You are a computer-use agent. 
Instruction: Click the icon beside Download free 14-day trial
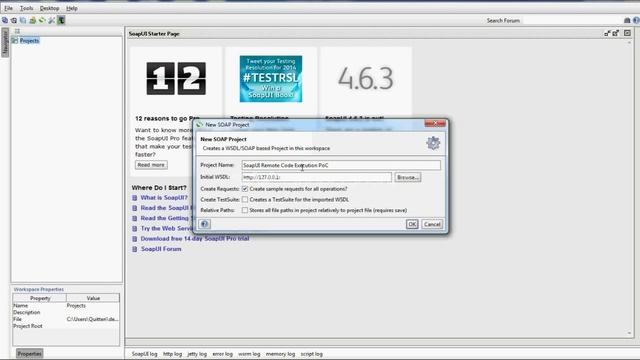click(135, 239)
